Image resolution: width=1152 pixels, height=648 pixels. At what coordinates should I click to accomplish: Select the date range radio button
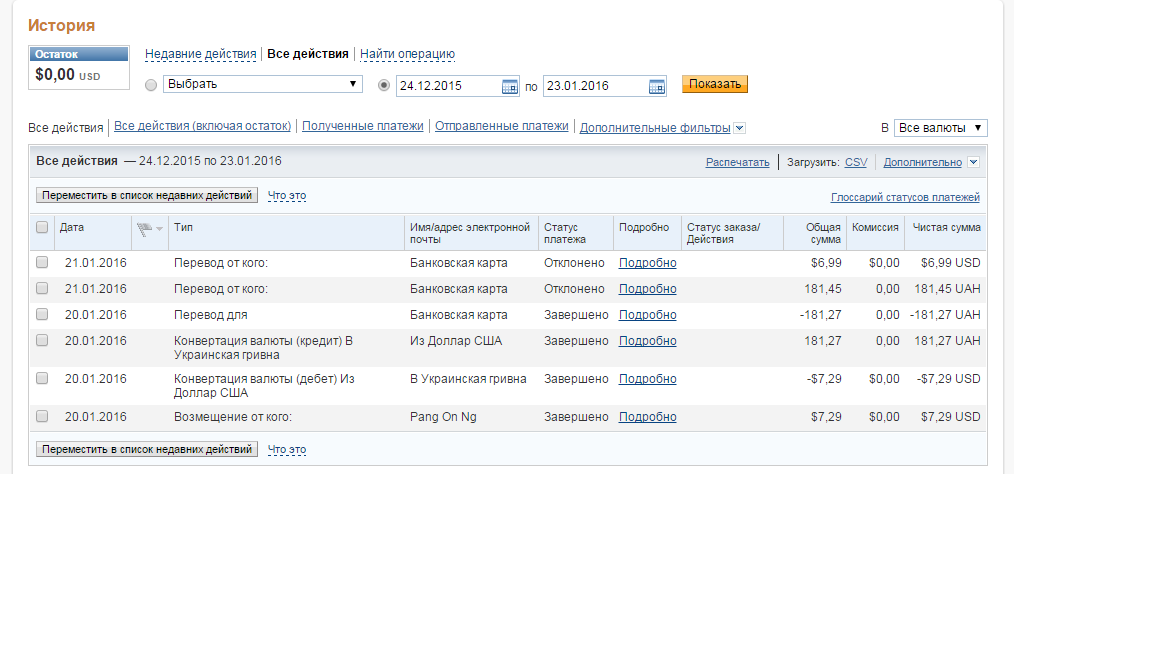[384, 85]
